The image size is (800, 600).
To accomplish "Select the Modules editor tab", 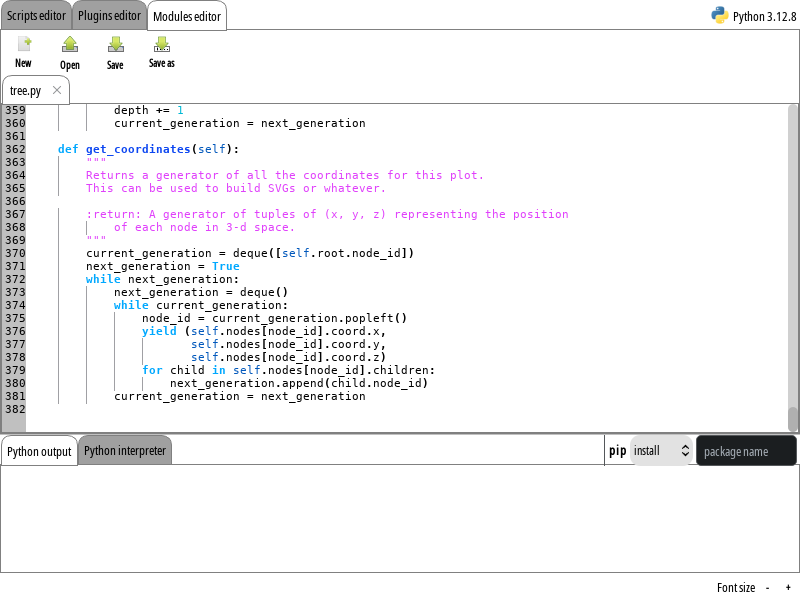I will 187,15.
